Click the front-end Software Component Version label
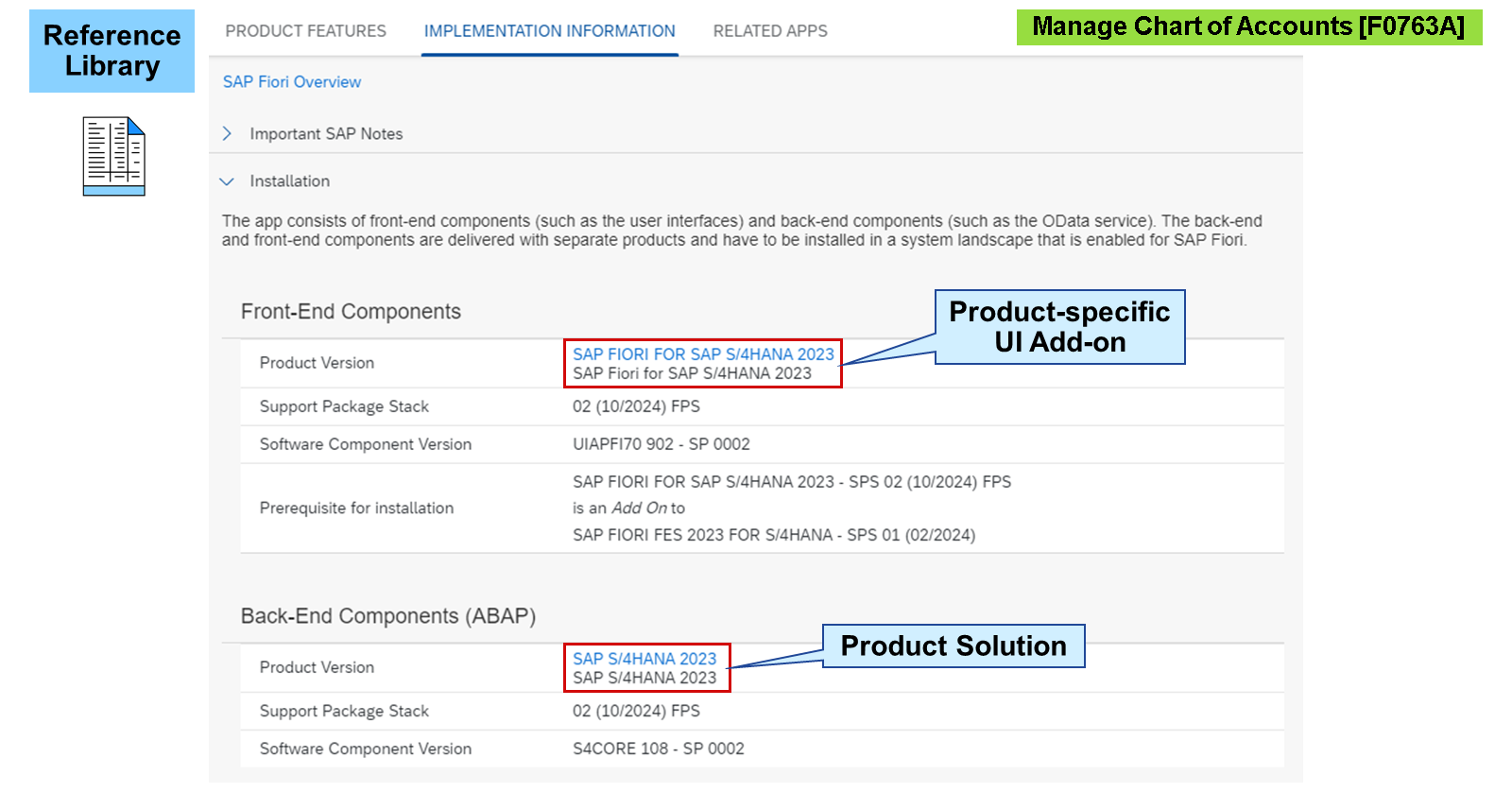Image resolution: width=1512 pixels, height=792 pixels. [x=366, y=444]
